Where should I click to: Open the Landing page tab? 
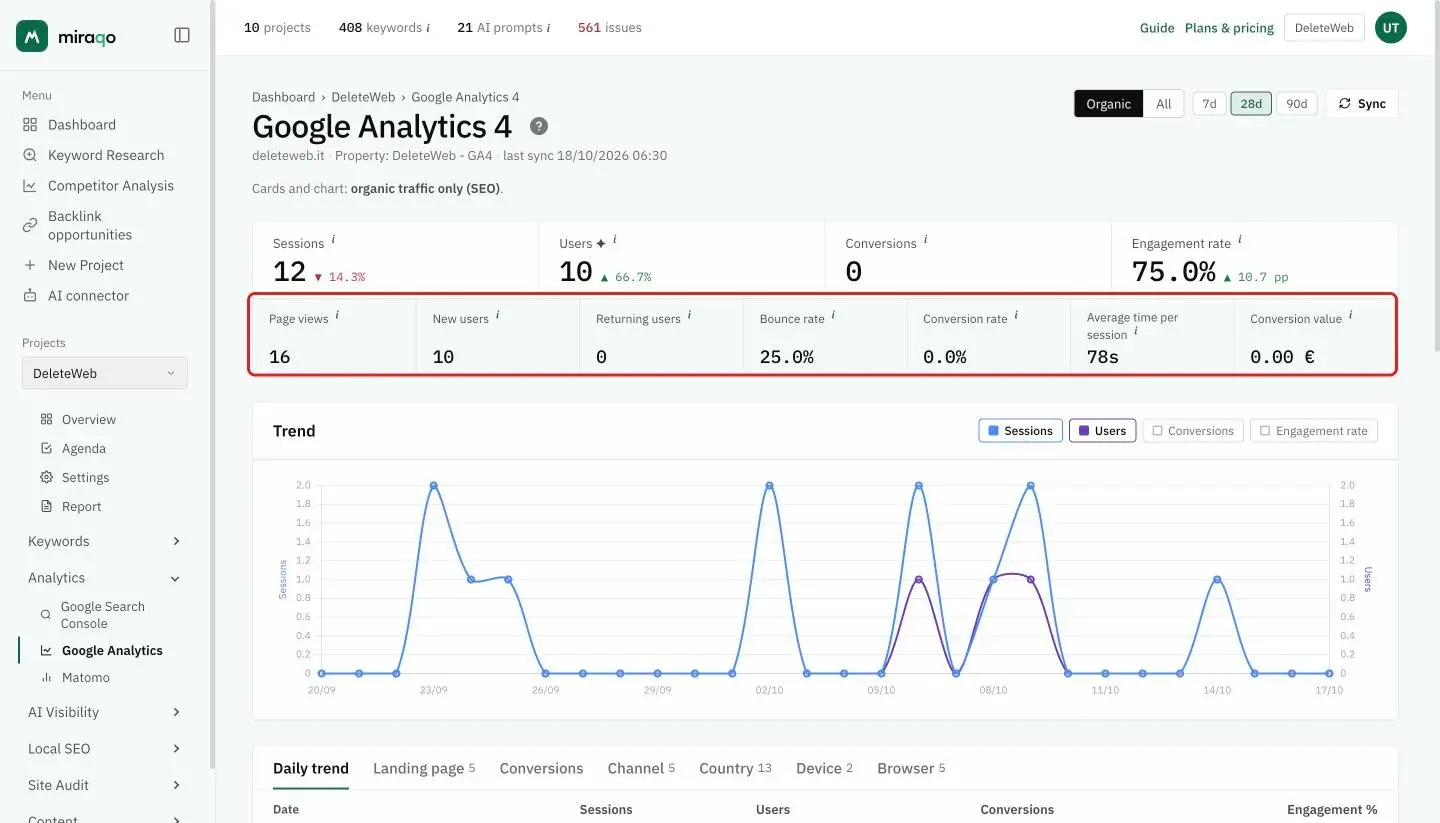click(424, 769)
